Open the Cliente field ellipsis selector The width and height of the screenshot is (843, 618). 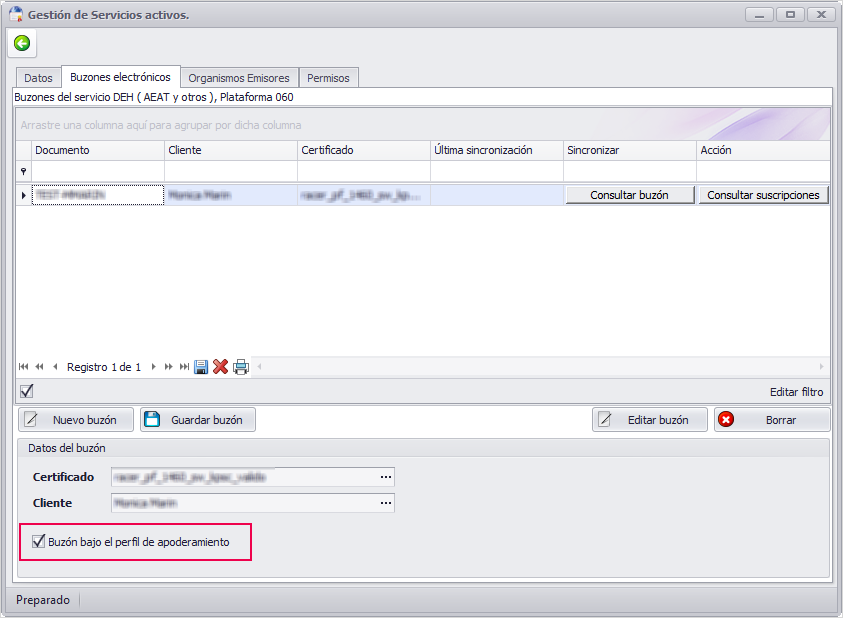click(386, 503)
